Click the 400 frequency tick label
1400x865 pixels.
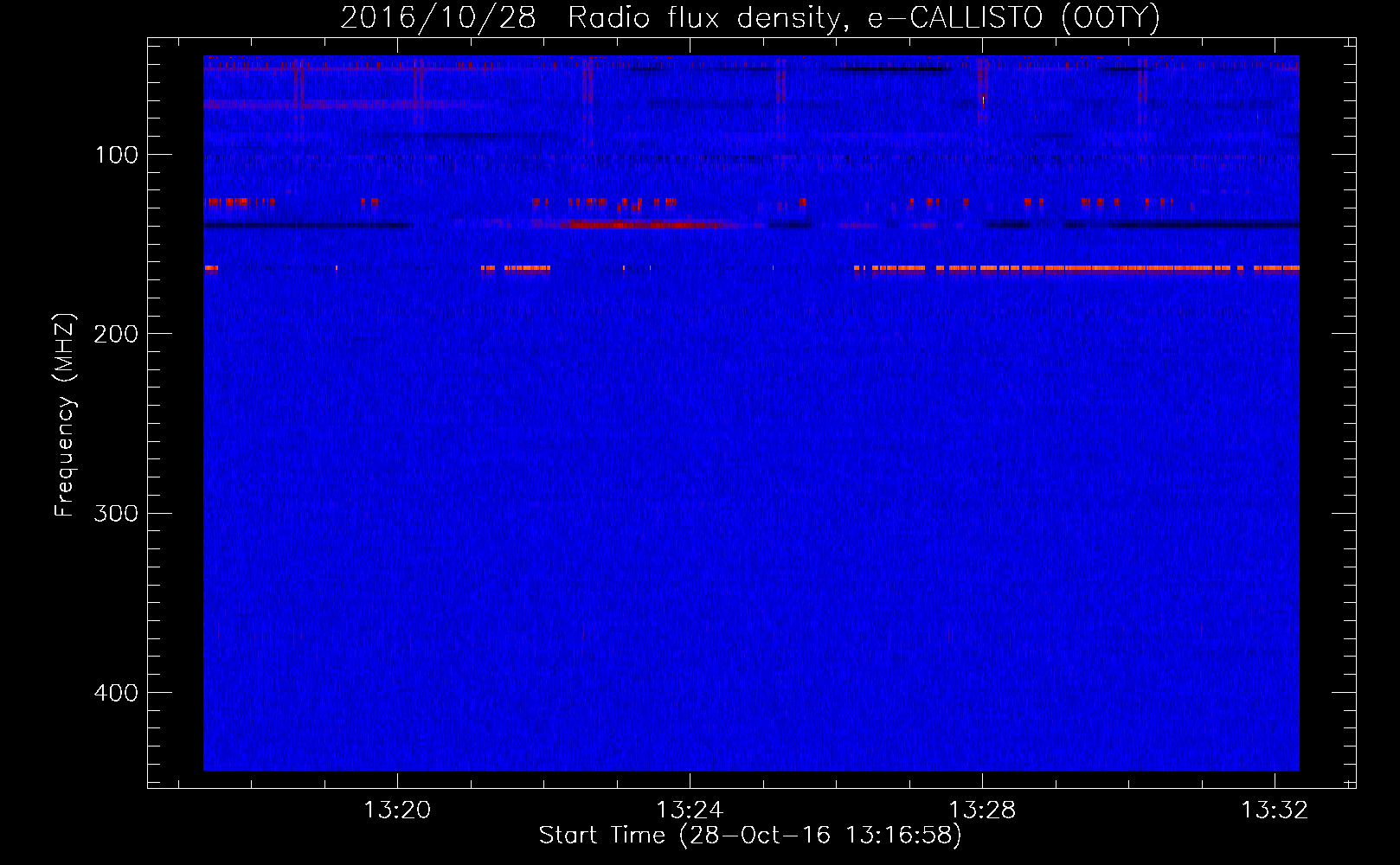tap(116, 693)
